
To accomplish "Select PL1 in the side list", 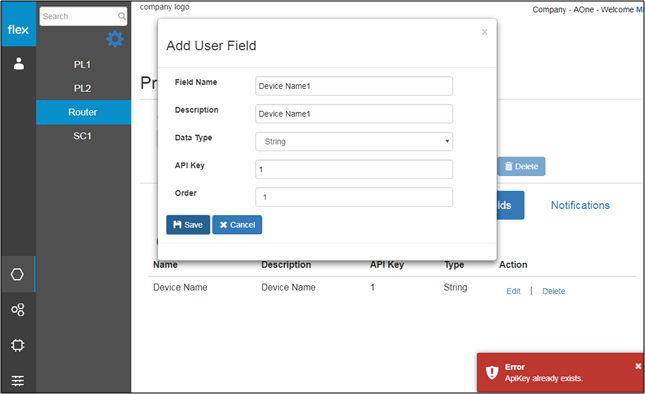I will [x=82, y=65].
